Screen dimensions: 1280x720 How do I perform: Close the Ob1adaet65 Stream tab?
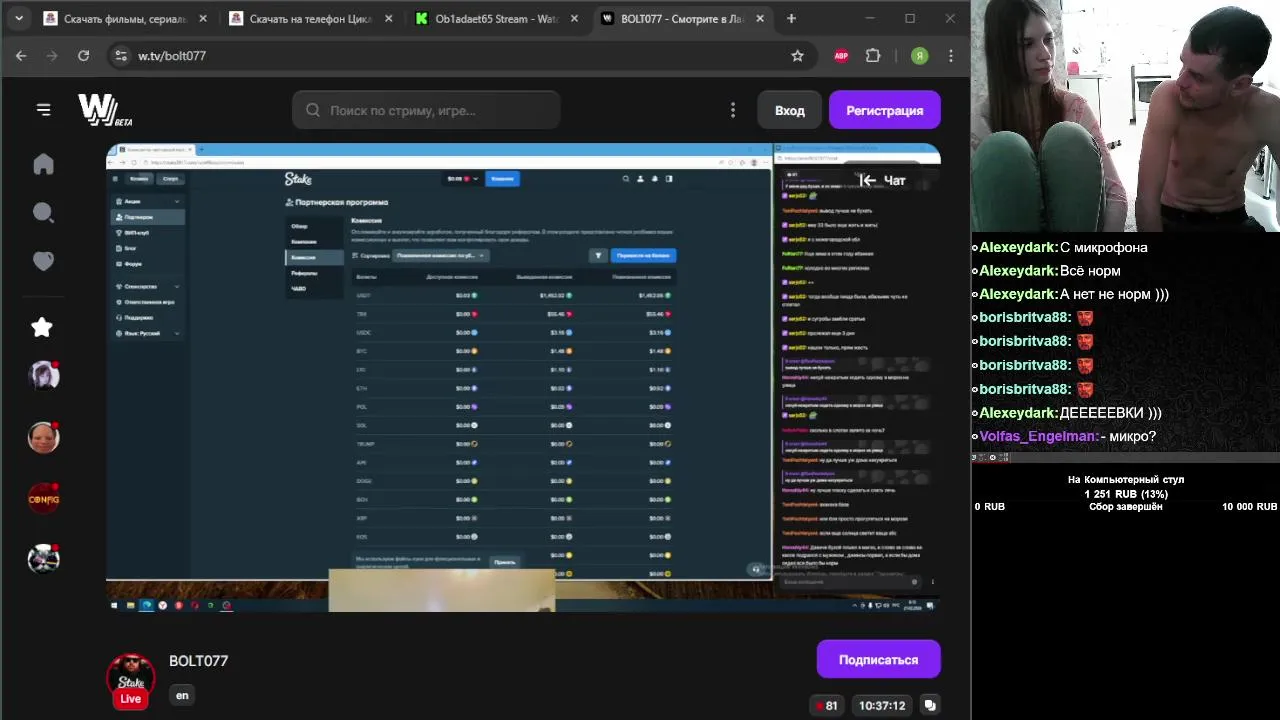point(575,18)
